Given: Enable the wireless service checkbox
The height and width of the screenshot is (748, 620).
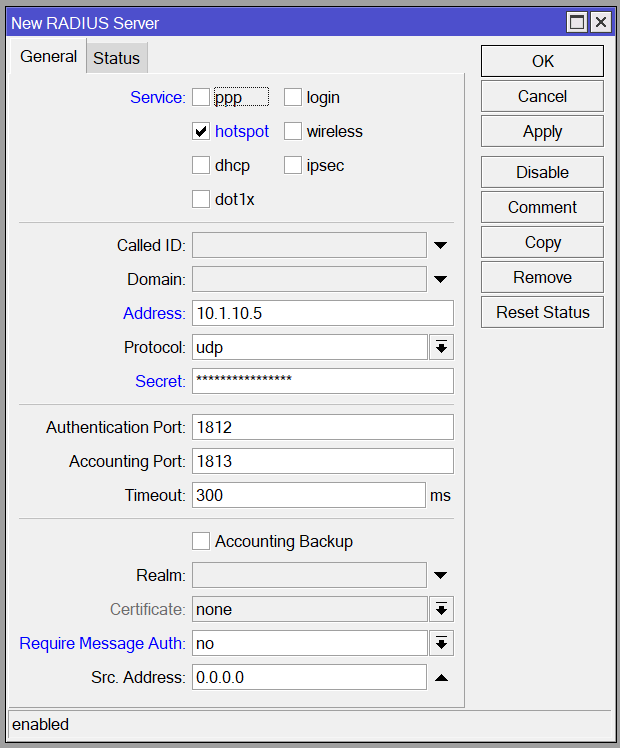Looking at the screenshot, I should click(x=293, y=131).
